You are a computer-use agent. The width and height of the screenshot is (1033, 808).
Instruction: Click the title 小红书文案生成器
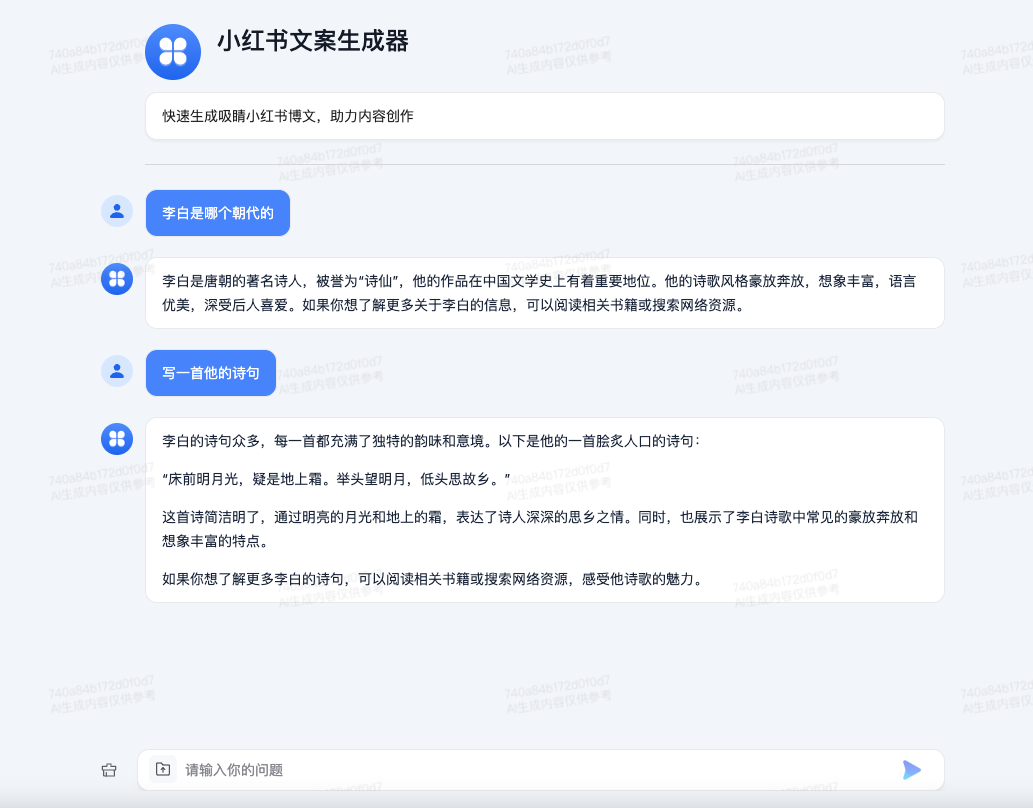[x=313, y=41]
